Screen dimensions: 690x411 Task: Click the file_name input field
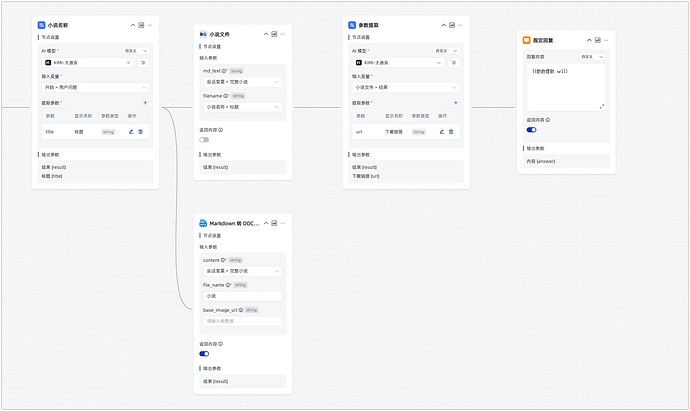click(x=242, y=296)
